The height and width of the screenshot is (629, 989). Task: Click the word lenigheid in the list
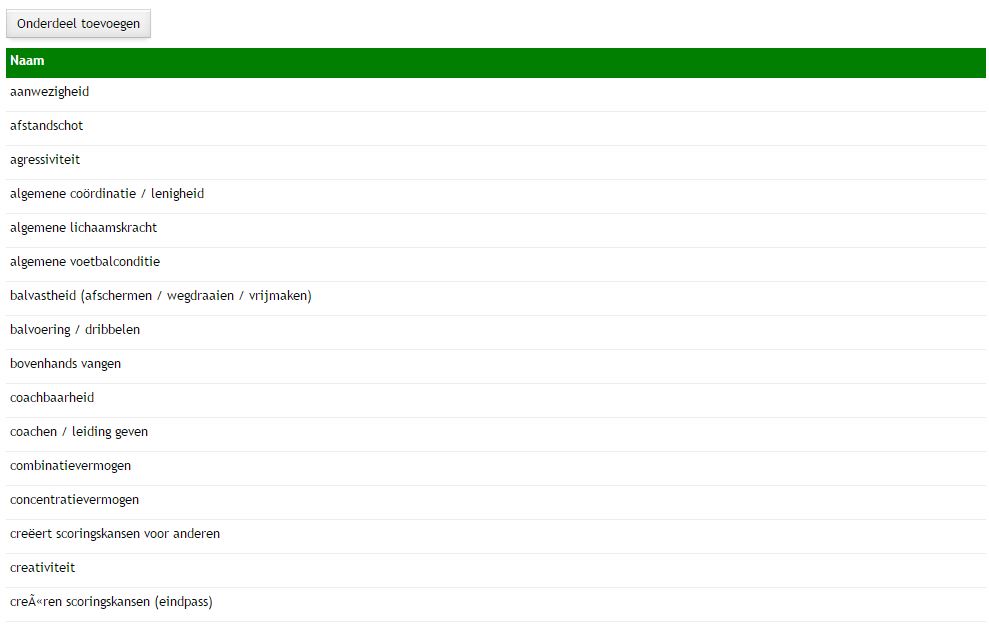tap(177, 194)
